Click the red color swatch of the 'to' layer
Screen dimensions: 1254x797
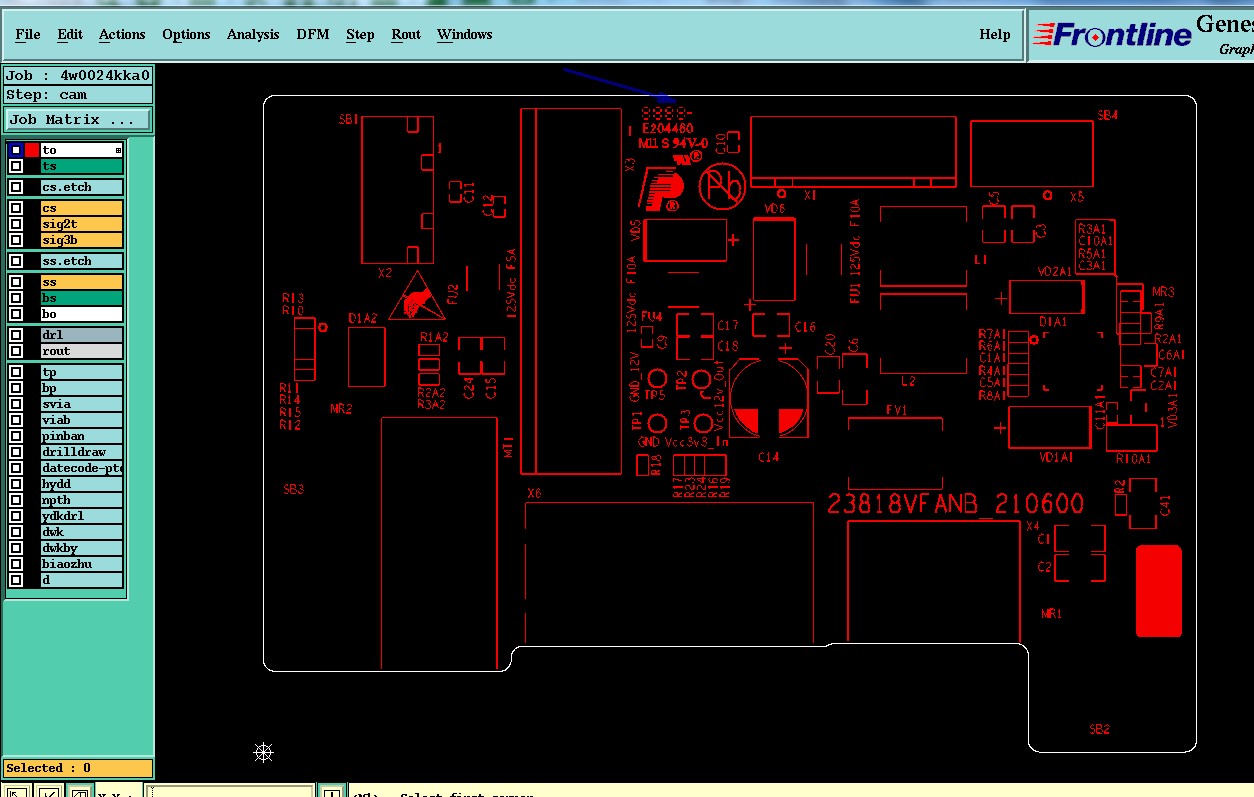(x=32, y=150)
